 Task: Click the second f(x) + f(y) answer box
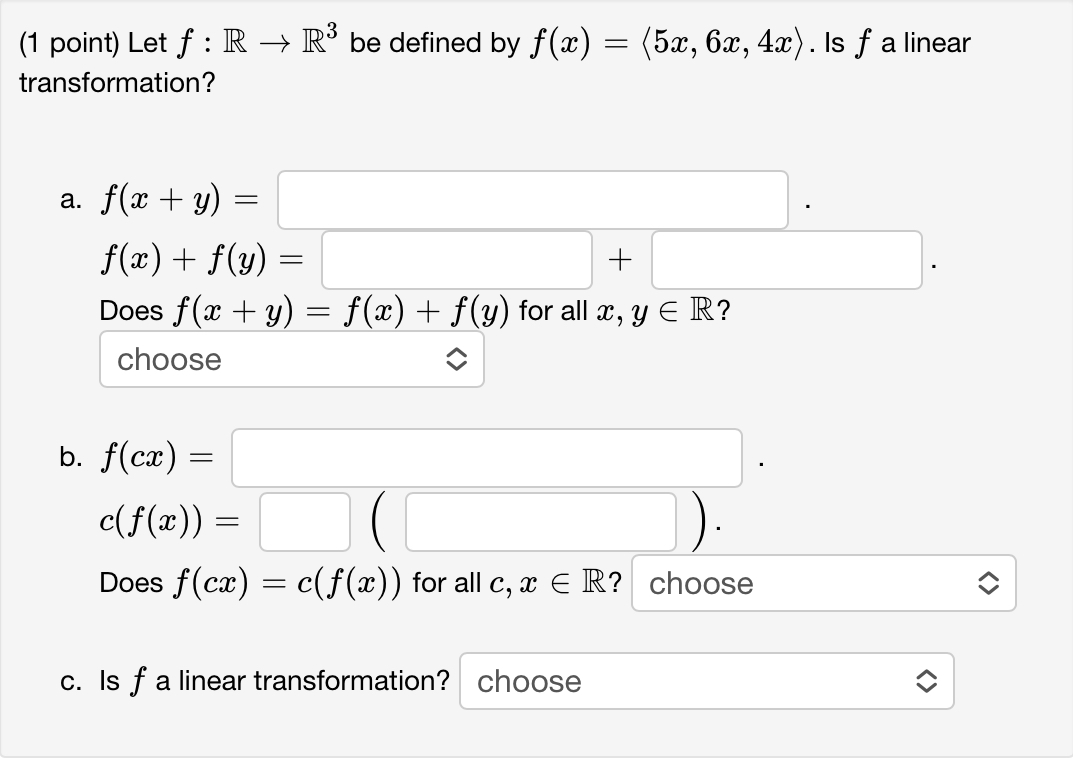click(x=786, y=259)
